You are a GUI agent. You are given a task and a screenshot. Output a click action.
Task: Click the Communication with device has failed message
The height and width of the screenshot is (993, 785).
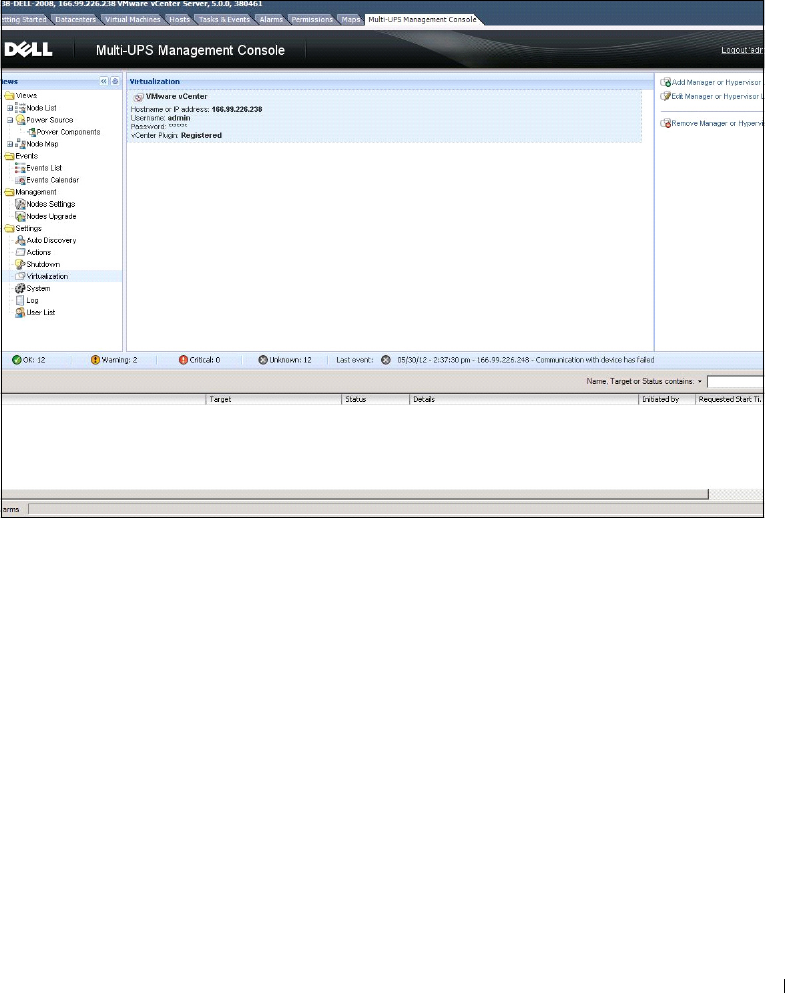595,360
